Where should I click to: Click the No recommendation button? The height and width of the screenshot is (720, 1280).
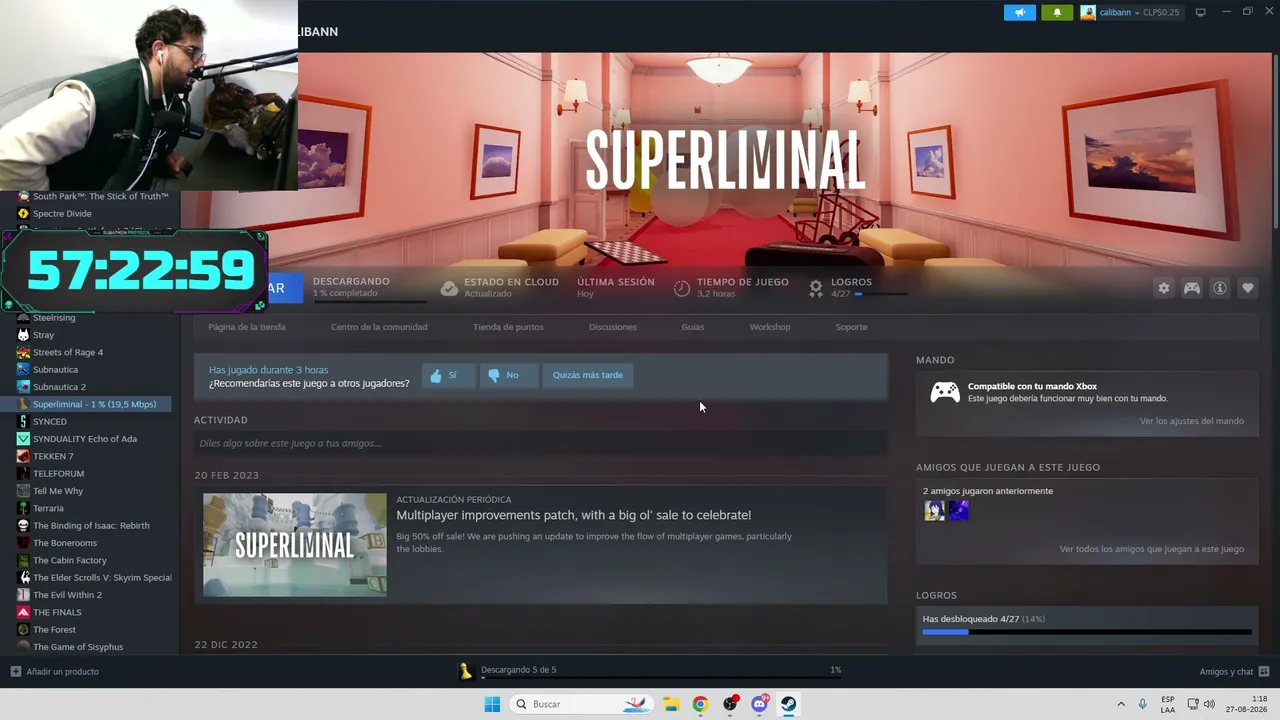point(507,375)
